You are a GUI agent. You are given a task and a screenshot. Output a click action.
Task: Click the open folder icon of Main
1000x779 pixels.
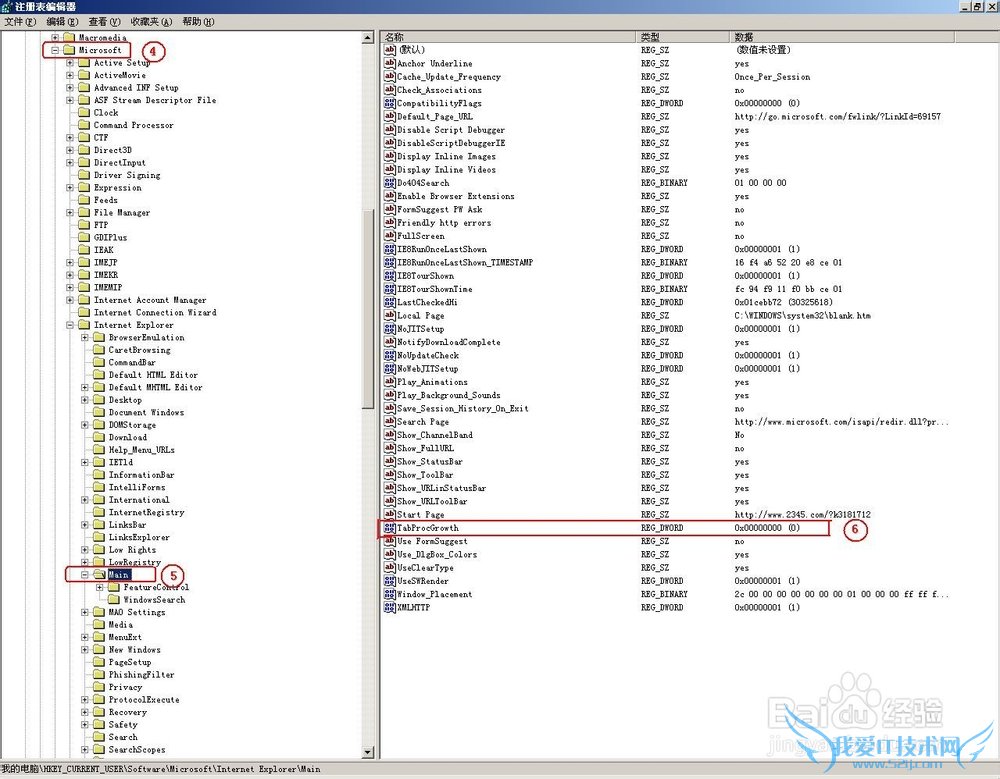click(99, 575)
